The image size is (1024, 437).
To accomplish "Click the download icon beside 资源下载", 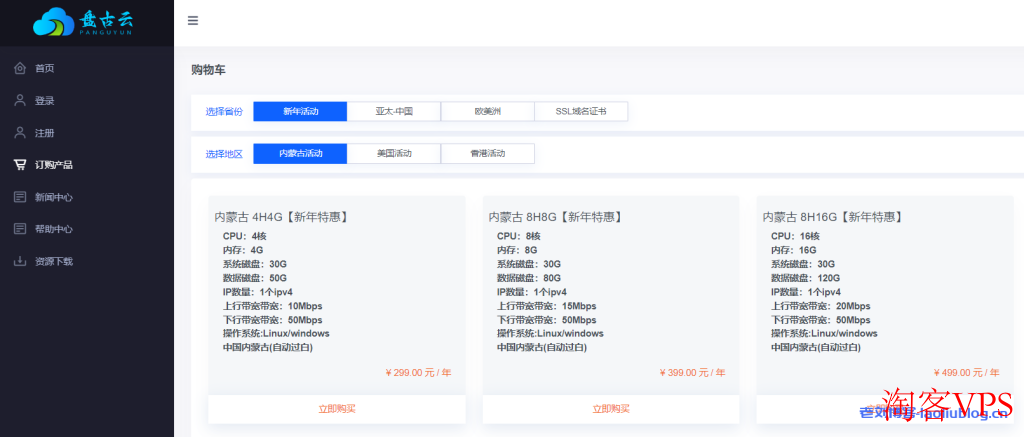I will (x=20, y=261).
